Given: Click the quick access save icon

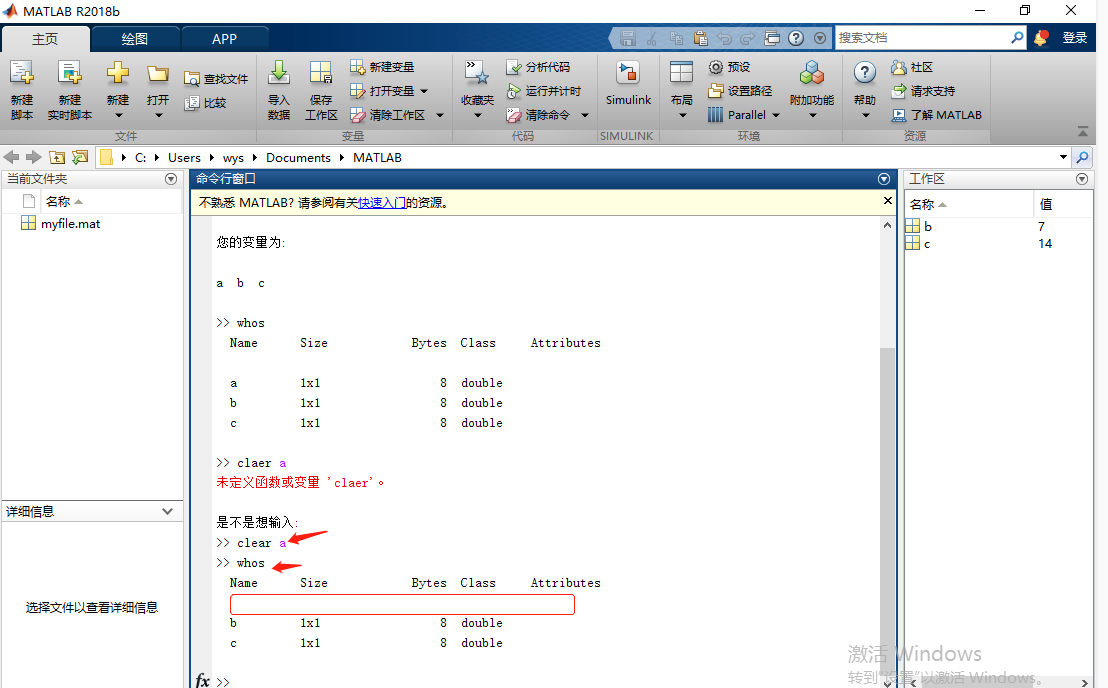Looking at the screenshot, I should click(x=627, y=38).
